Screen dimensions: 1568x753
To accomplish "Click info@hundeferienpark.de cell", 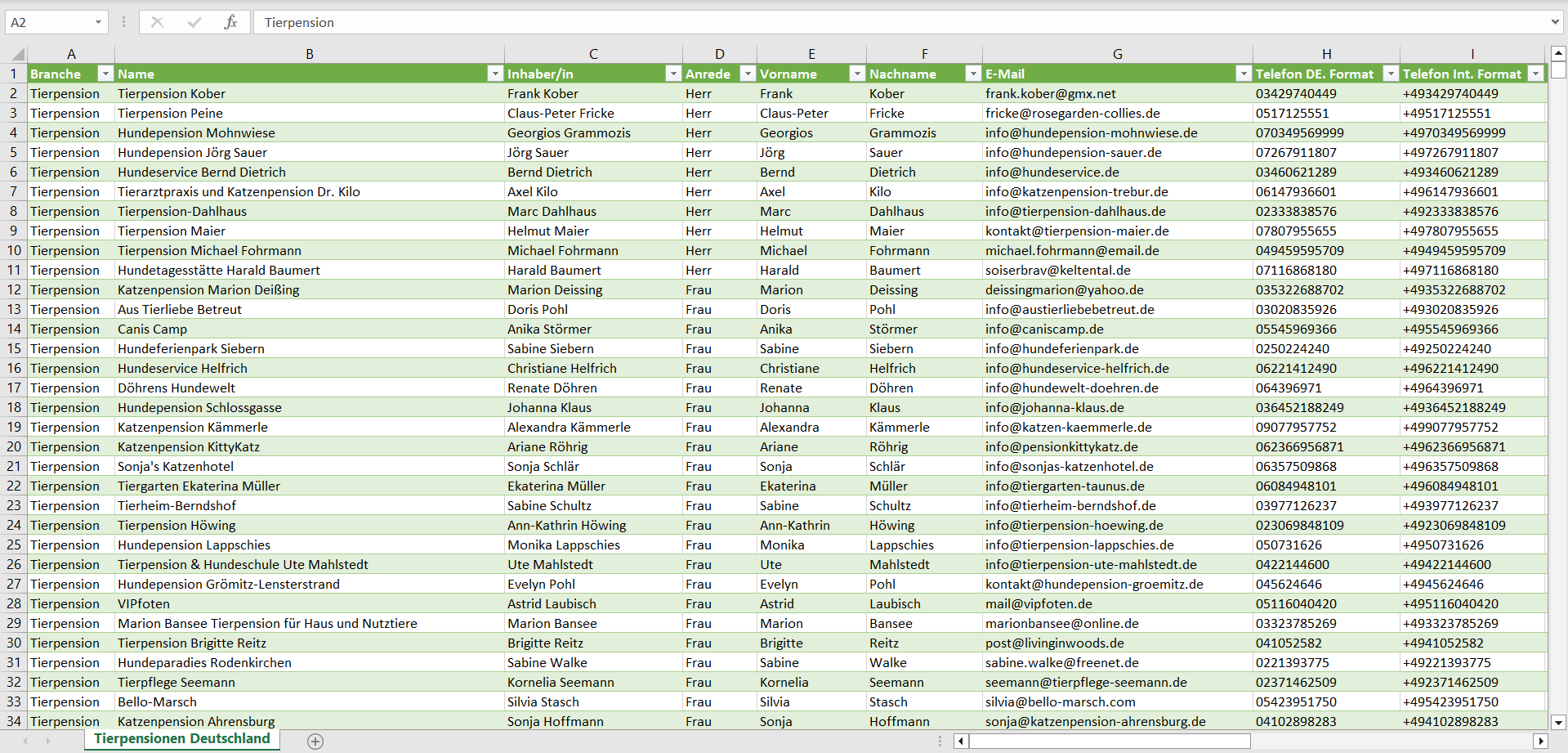I will [x=1117, y=348].
